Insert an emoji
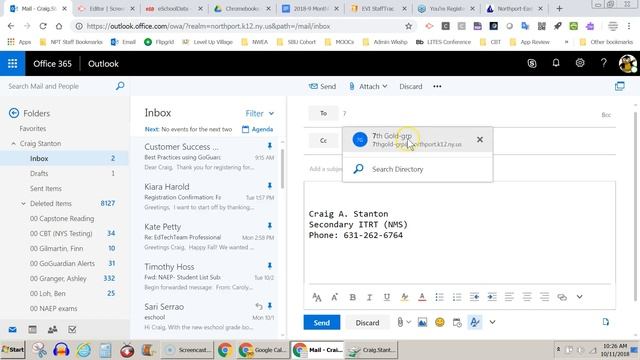 (440, 322)
